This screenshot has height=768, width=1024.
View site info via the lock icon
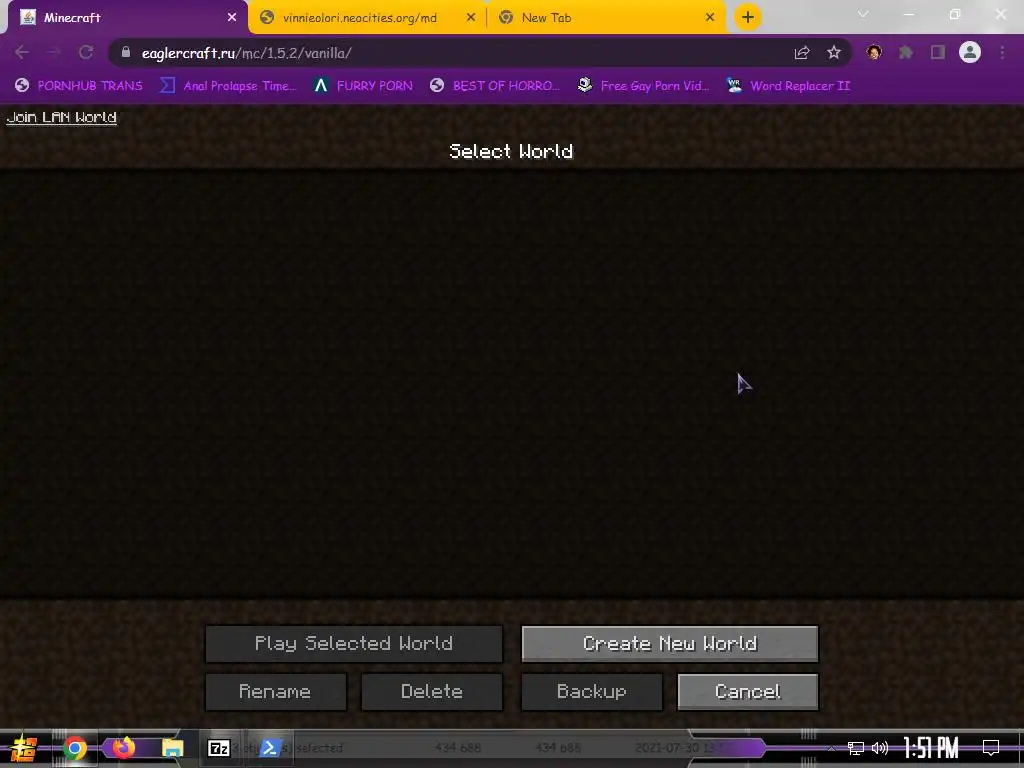tap(126, 52)
